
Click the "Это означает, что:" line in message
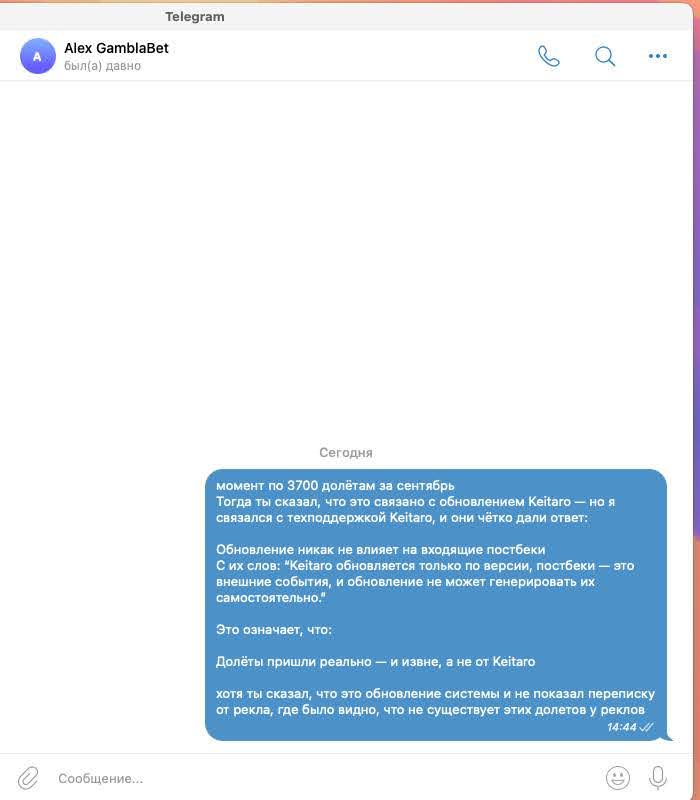pos(274,630)
